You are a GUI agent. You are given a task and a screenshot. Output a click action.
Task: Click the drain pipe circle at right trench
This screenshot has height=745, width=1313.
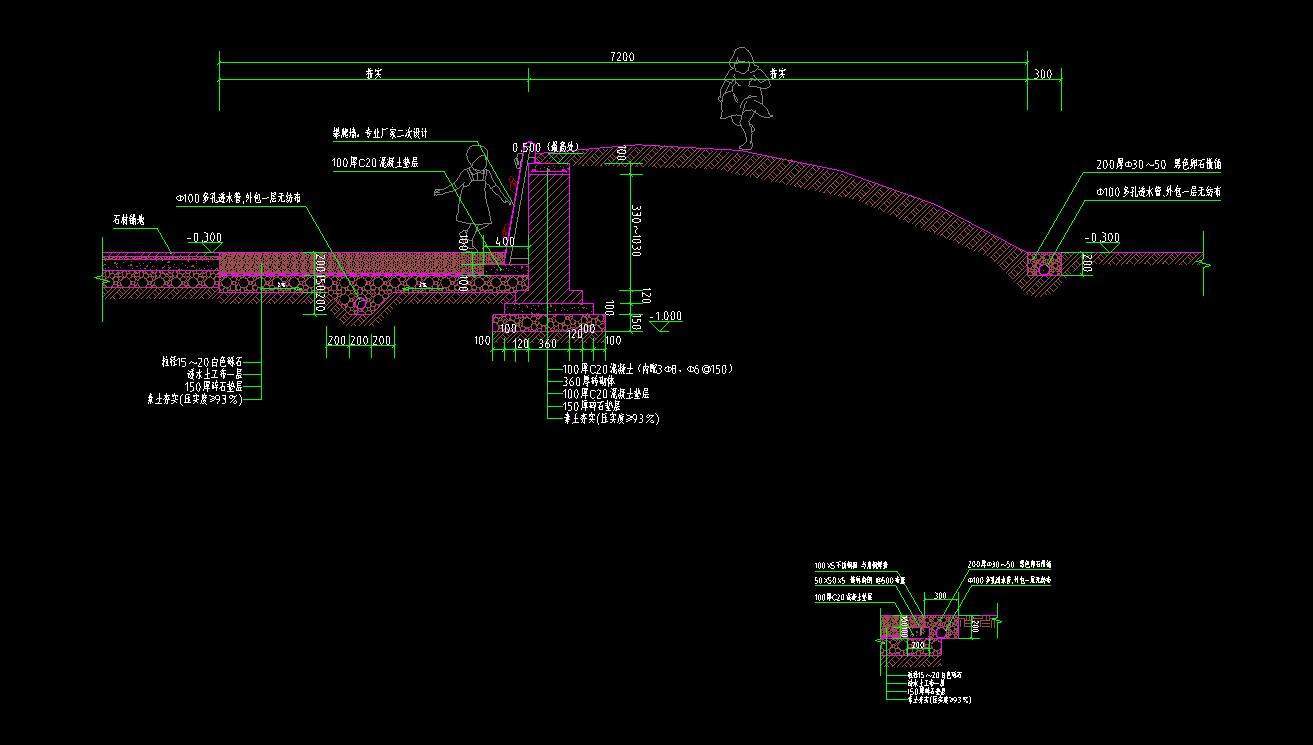point(1045,267)
